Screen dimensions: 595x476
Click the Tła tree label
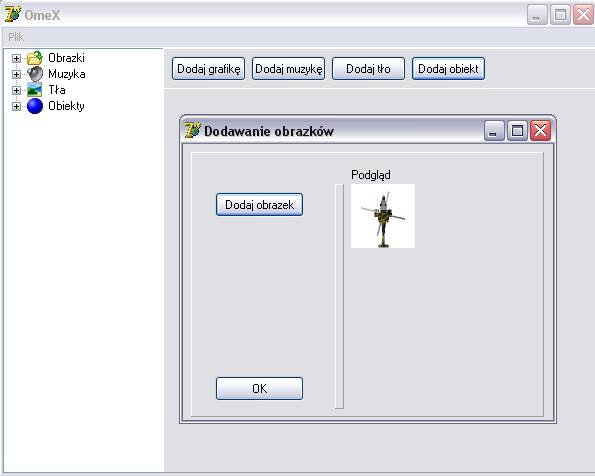[x=57, y=90]
